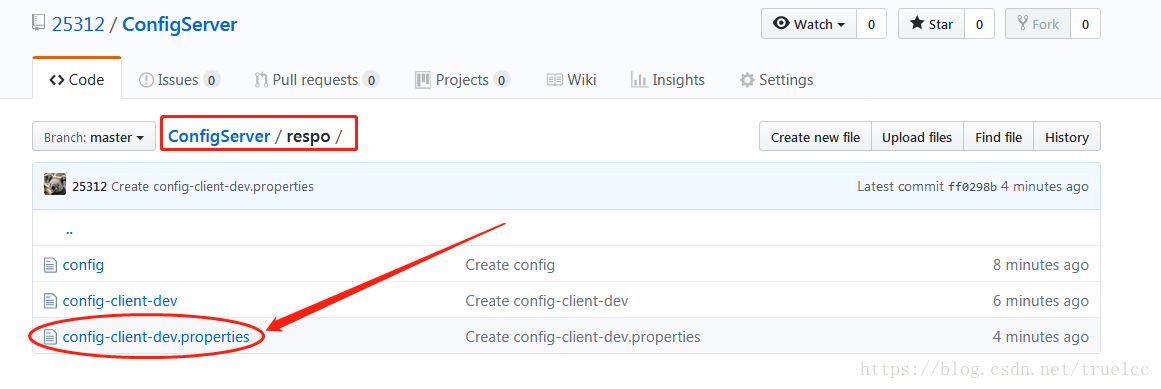Switch to the Insights tab
The height and width of the screenshot is (389, 1161).
(668, 79)
